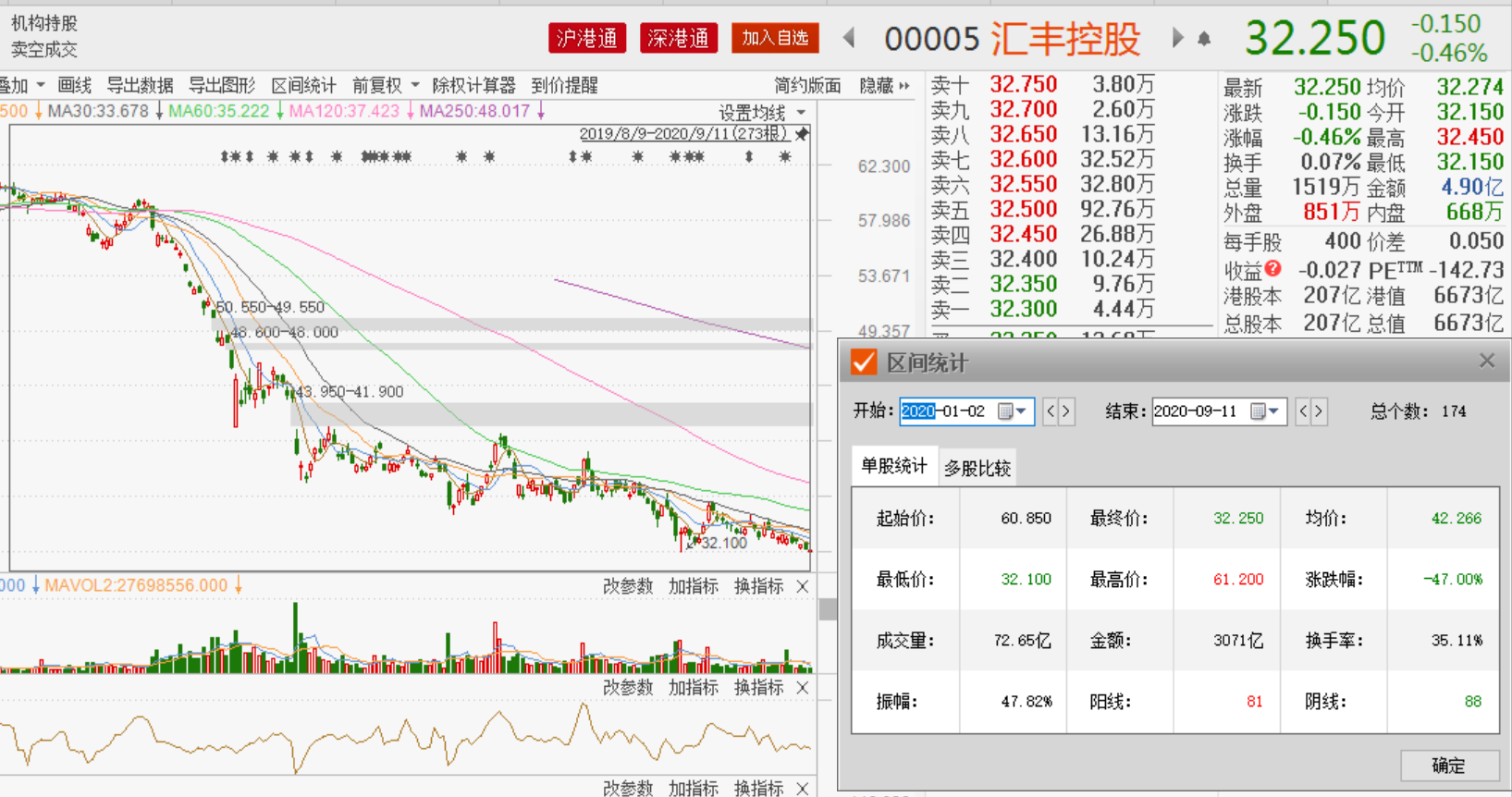The image size is (1512, 797).
Task: Close the second indicator panel with X
Action: (802, 688)
